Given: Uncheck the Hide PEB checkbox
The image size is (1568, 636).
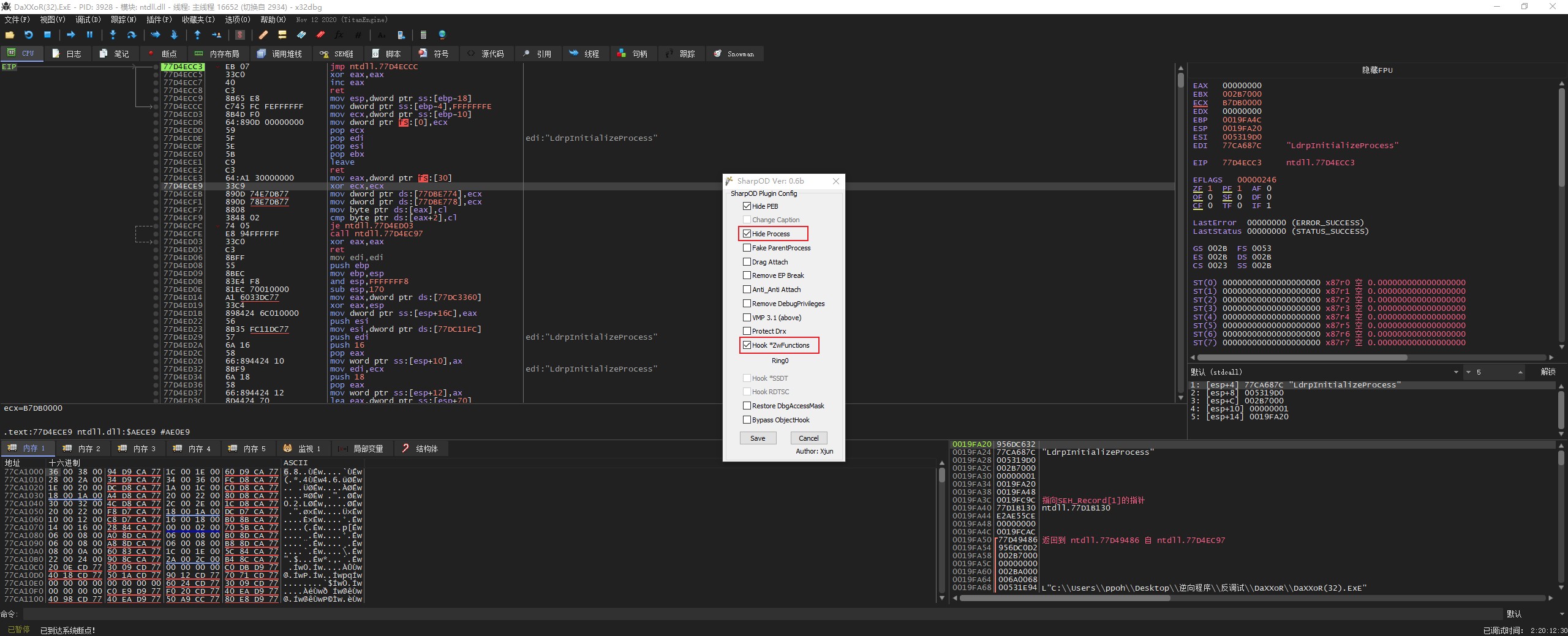Looking at the screenshot, I should tap(747, 206).
